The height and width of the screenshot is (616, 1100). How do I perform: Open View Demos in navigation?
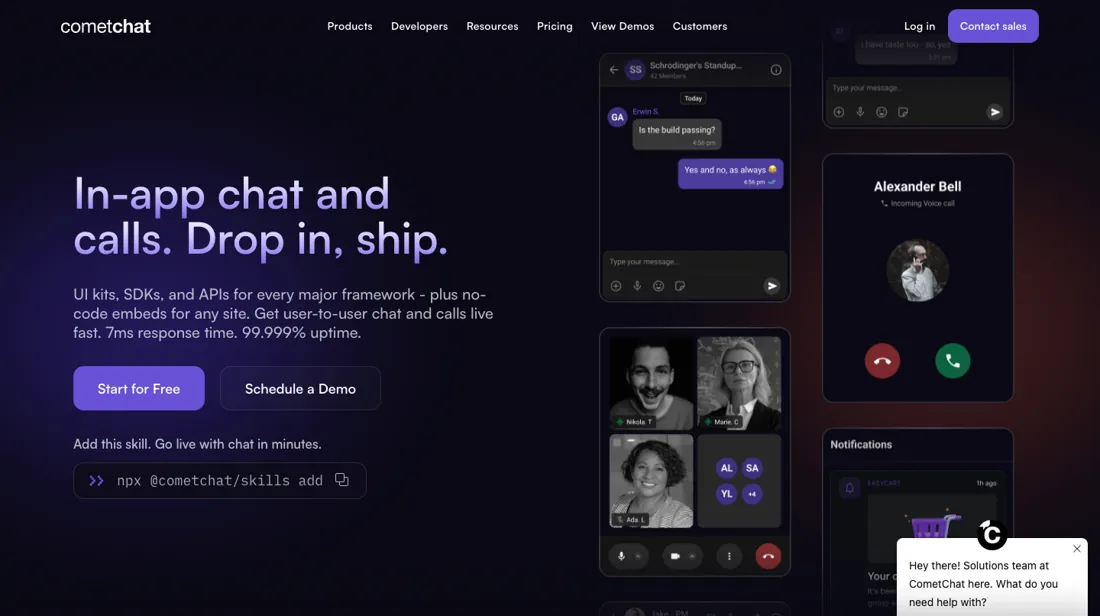622,26
